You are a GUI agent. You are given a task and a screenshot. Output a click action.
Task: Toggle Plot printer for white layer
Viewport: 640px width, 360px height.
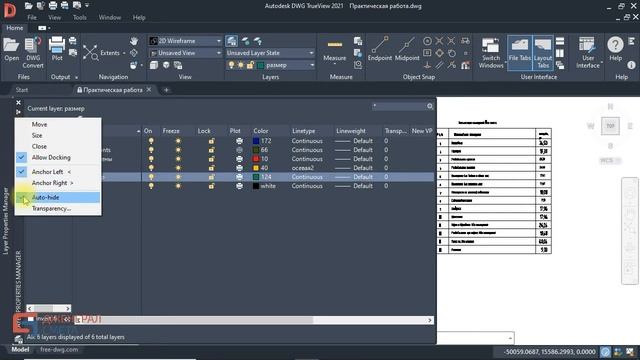click(239, 186)
